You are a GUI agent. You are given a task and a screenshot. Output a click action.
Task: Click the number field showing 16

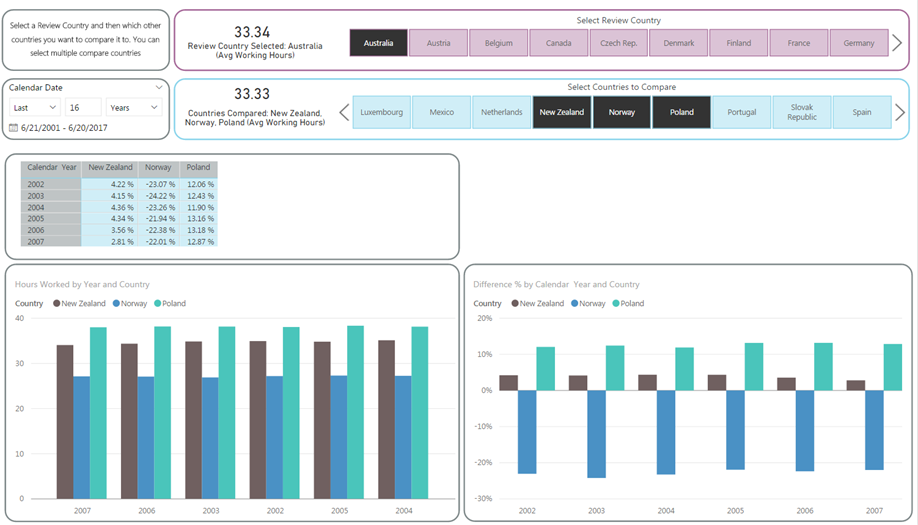click(84, 108)
